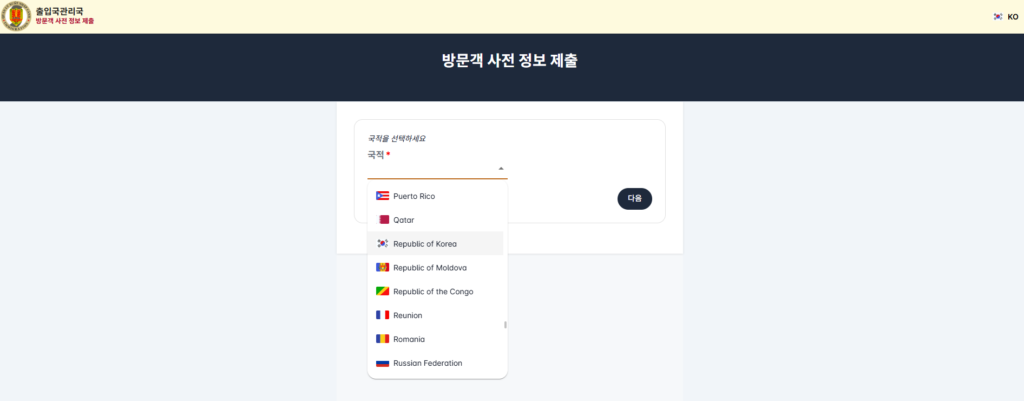Click the nationality input field
The image size is (1024, 401).
pos(437,169)
